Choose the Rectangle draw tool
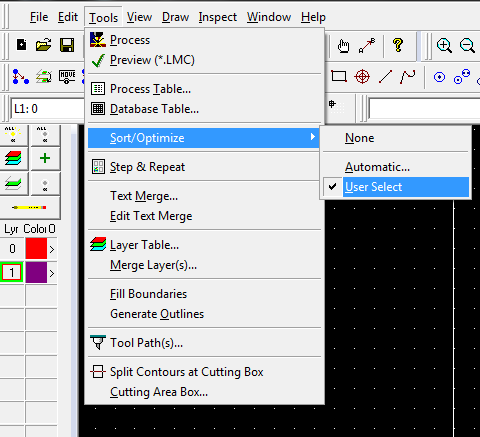 pos(339,76)
